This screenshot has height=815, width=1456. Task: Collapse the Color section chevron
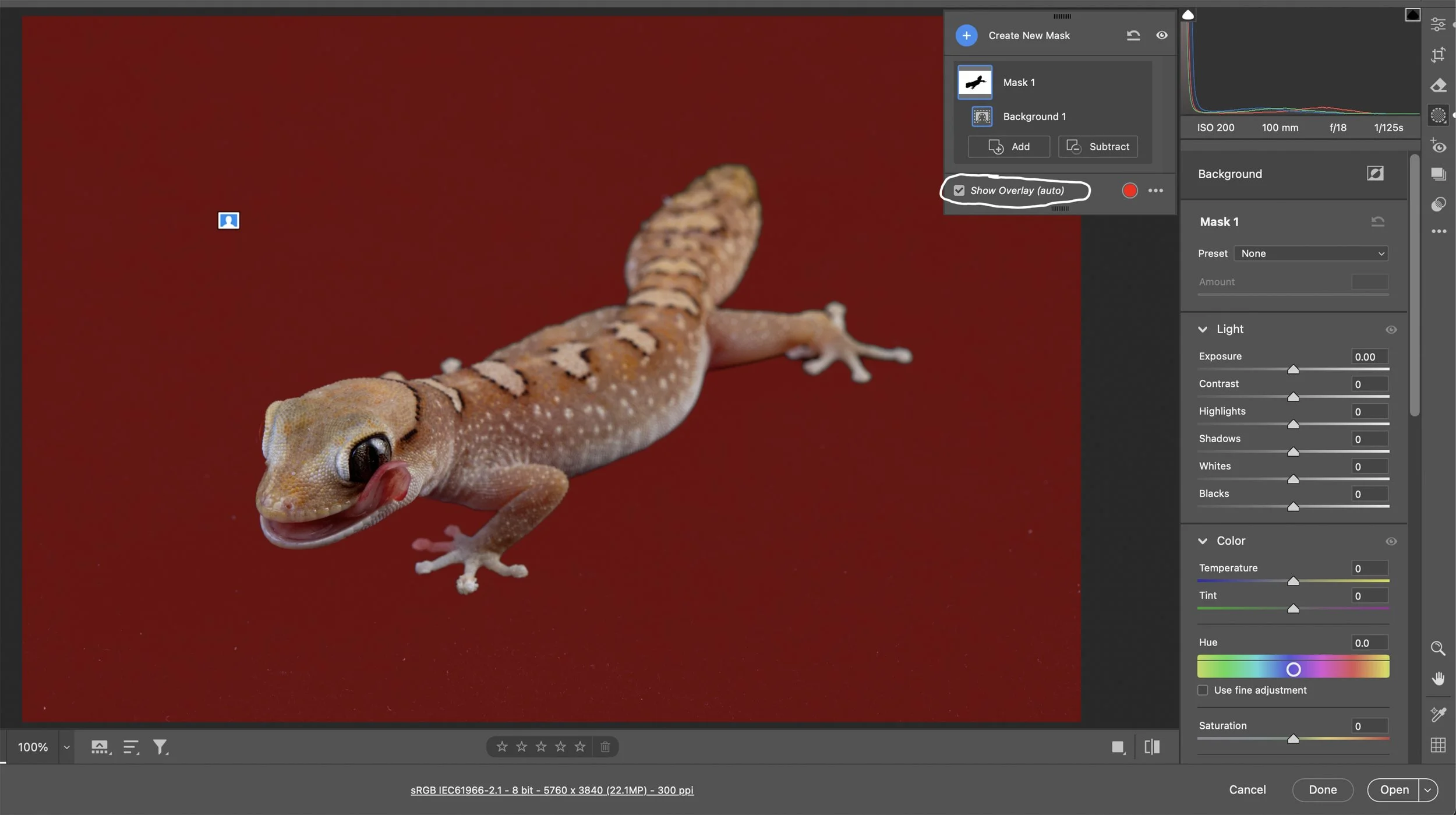pyautogui.click(x=1203, y=541)
